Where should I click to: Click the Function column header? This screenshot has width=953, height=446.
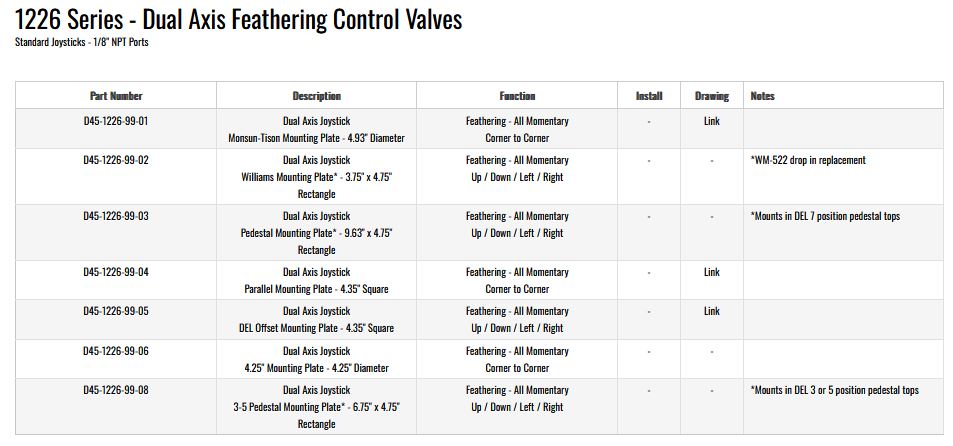pos(517,96)
